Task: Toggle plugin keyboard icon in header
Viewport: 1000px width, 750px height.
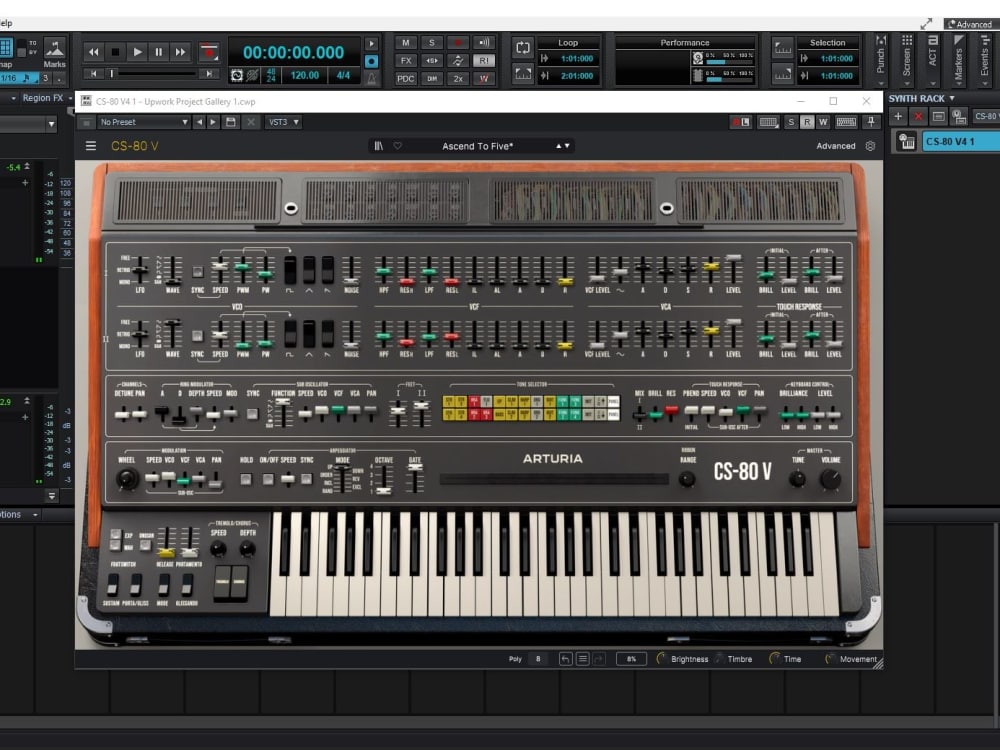Action: tap(846, 122)
